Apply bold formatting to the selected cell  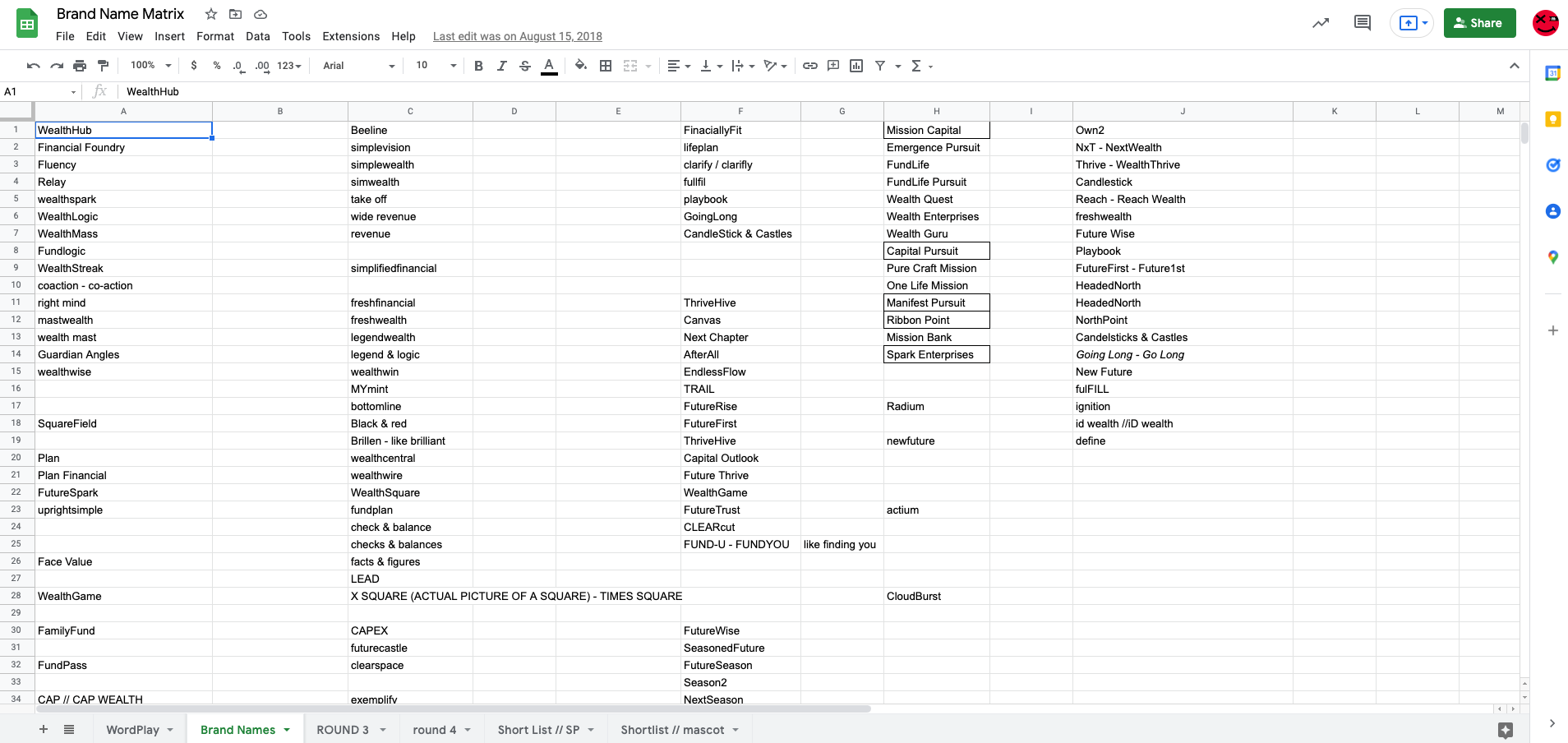pos(479,66)
